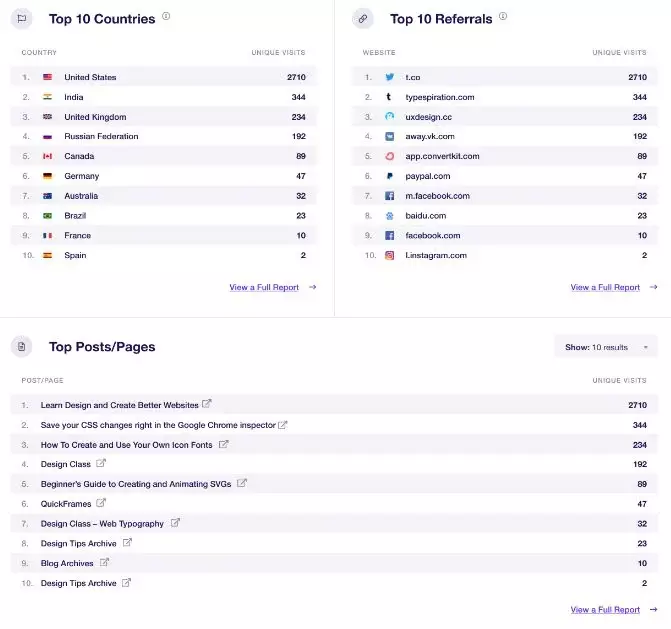Open View a Full Report under Top Posts/Pages
This screenshot has height=629, width=671.
605,609
